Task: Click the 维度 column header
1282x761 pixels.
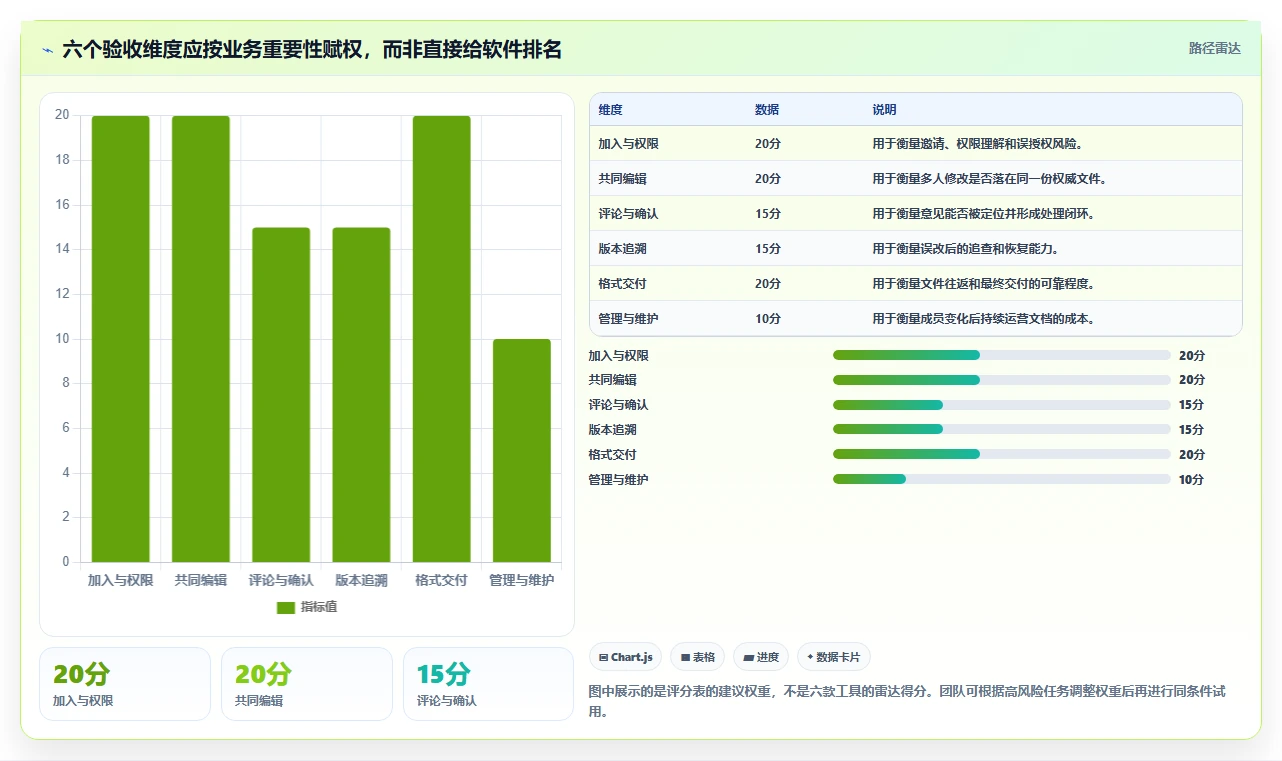Action: point(610,110)
